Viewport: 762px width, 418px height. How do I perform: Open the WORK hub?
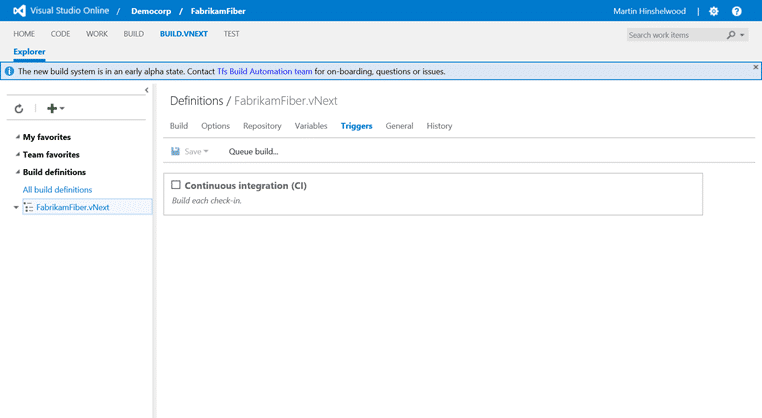coord(97,34)
